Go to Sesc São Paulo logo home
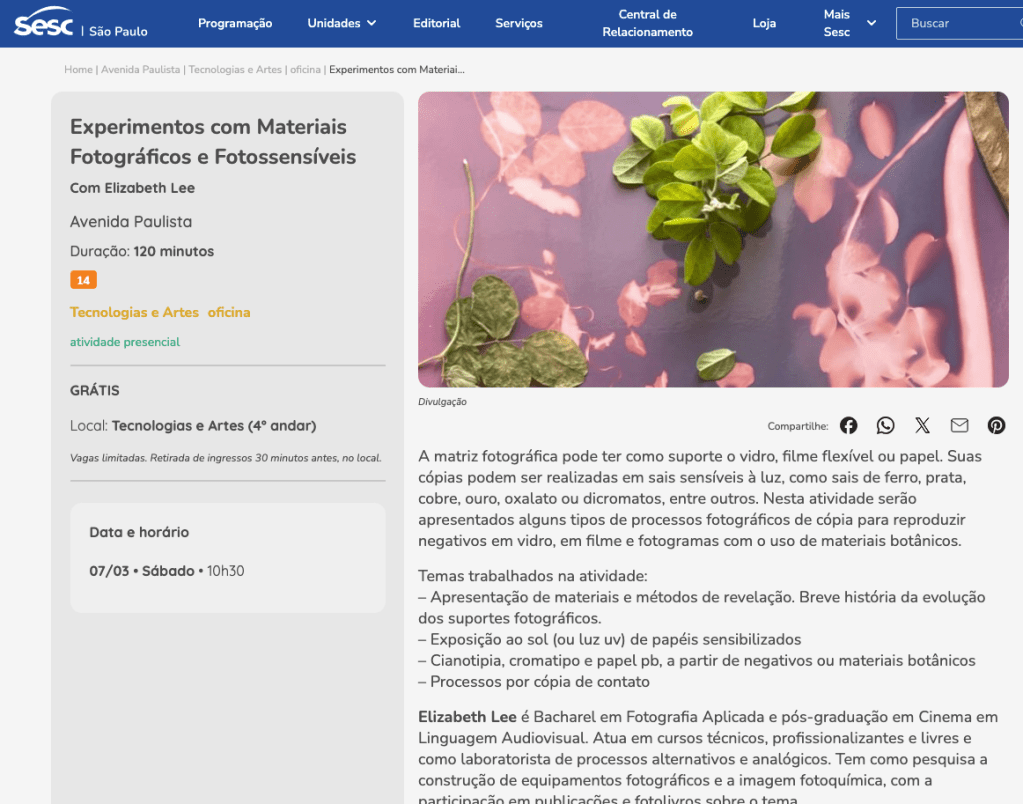This screenshot has width=1023, height=804. click(44, 23)
